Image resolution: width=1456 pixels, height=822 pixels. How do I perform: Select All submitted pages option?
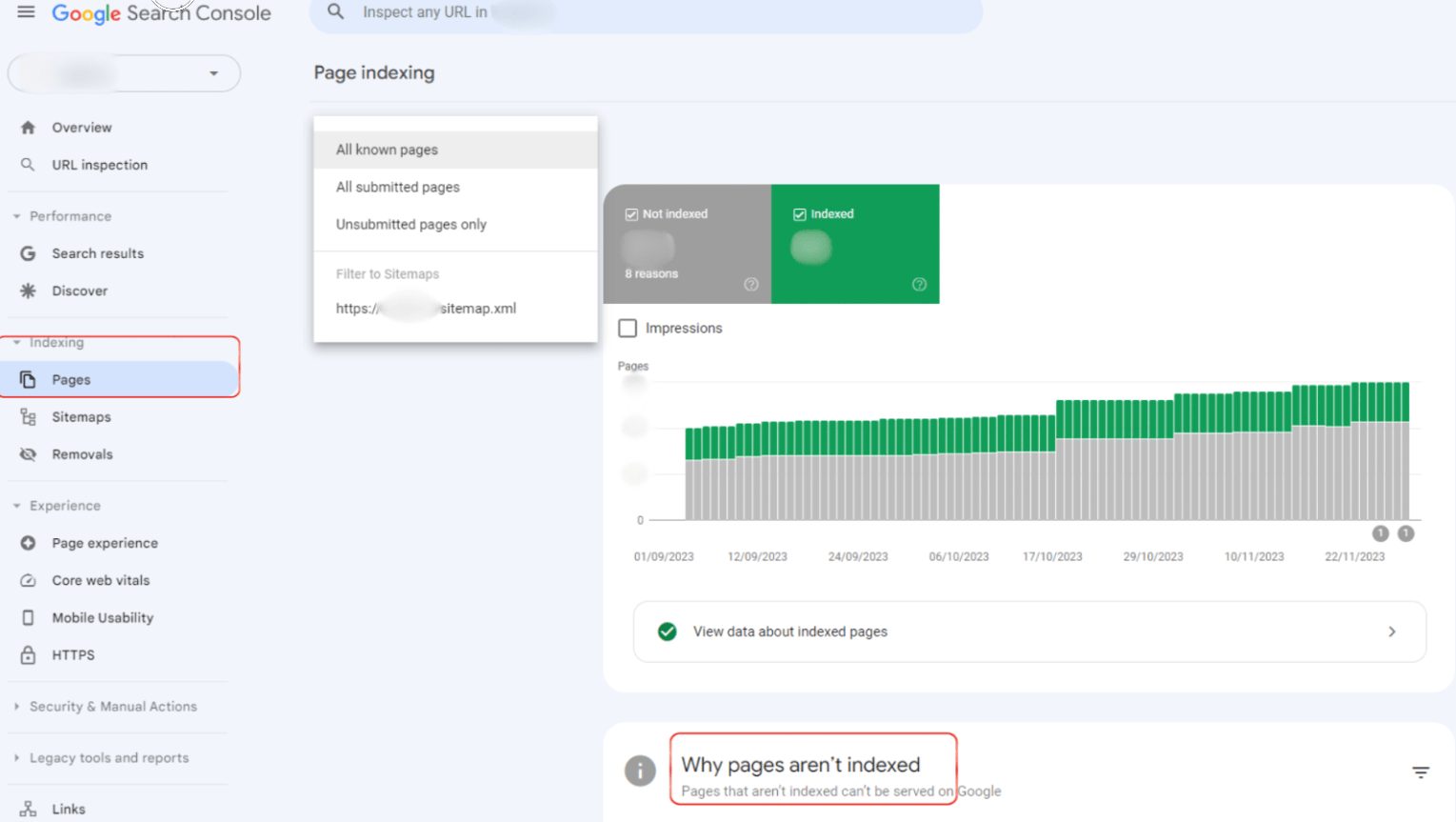click(455, 187)
